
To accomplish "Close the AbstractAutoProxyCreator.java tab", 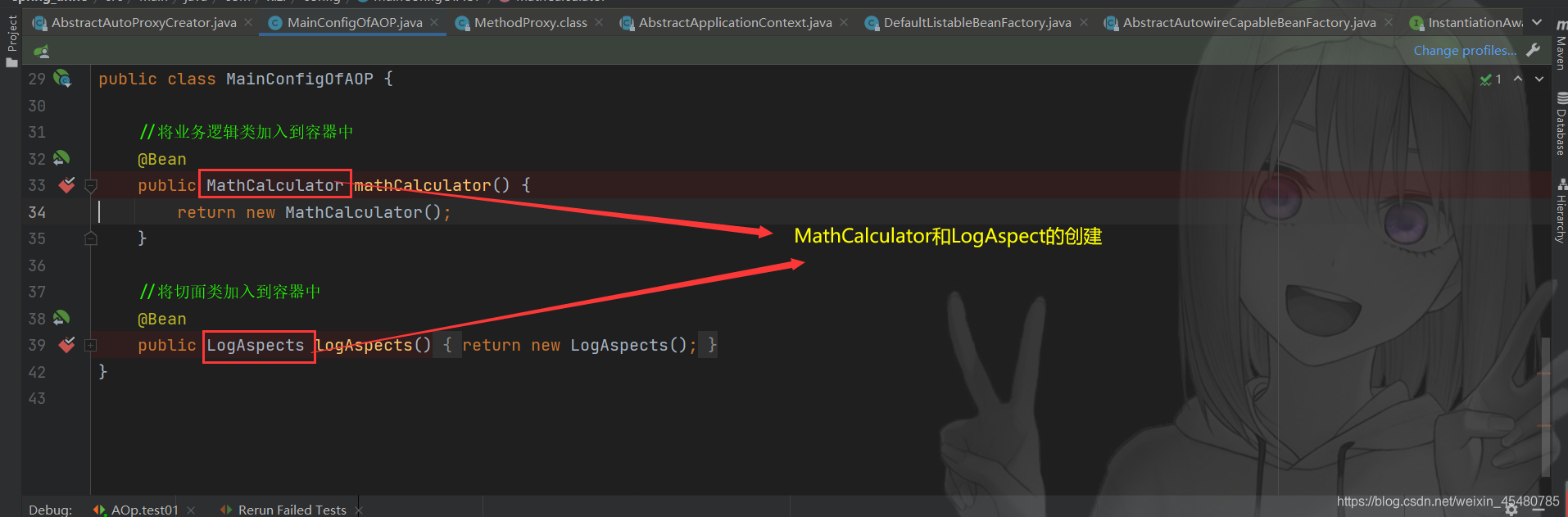I will tap(248, 22).
